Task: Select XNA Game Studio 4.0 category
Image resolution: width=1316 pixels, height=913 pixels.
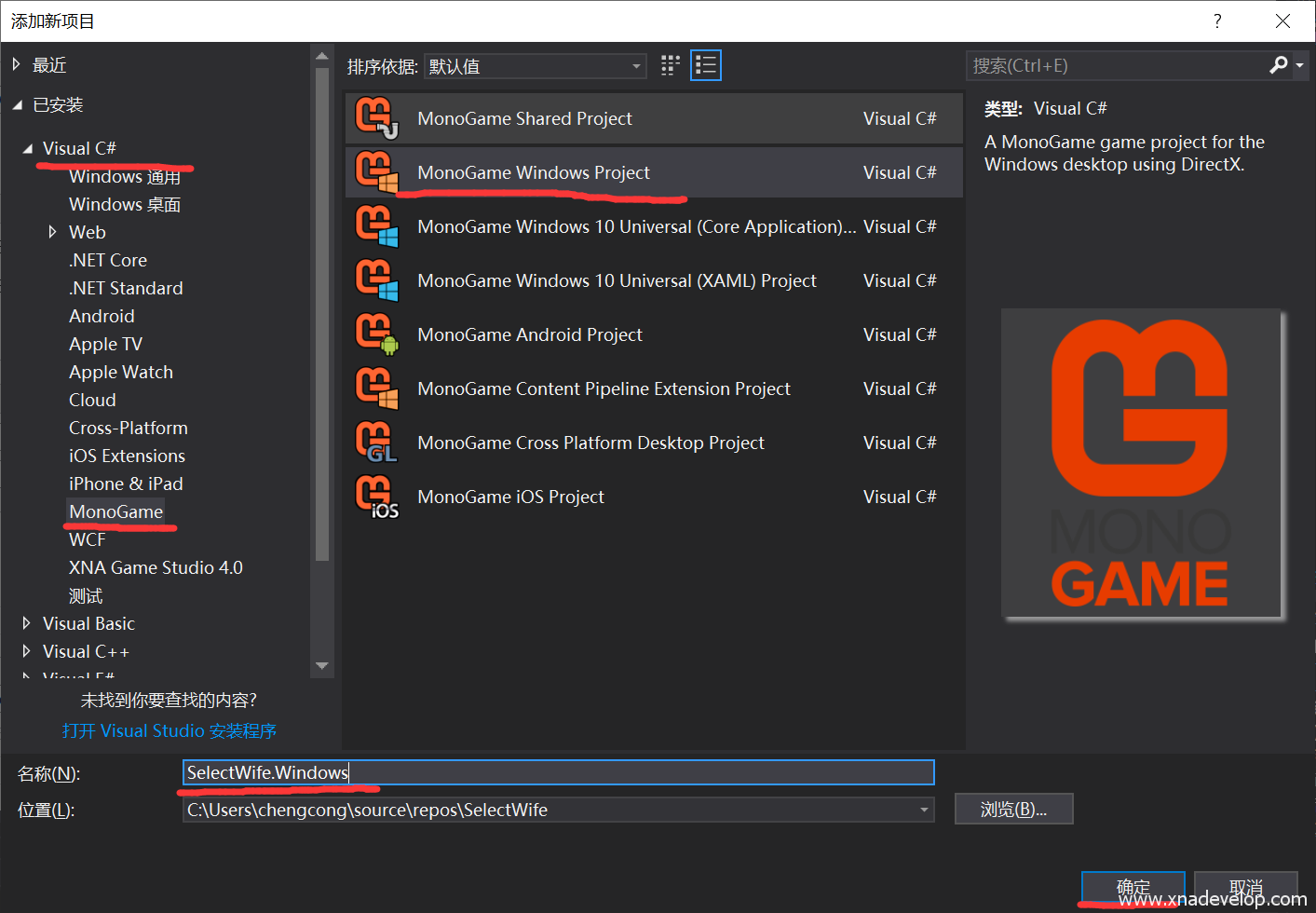Action: pyautogui.click(x=156, y=567)
